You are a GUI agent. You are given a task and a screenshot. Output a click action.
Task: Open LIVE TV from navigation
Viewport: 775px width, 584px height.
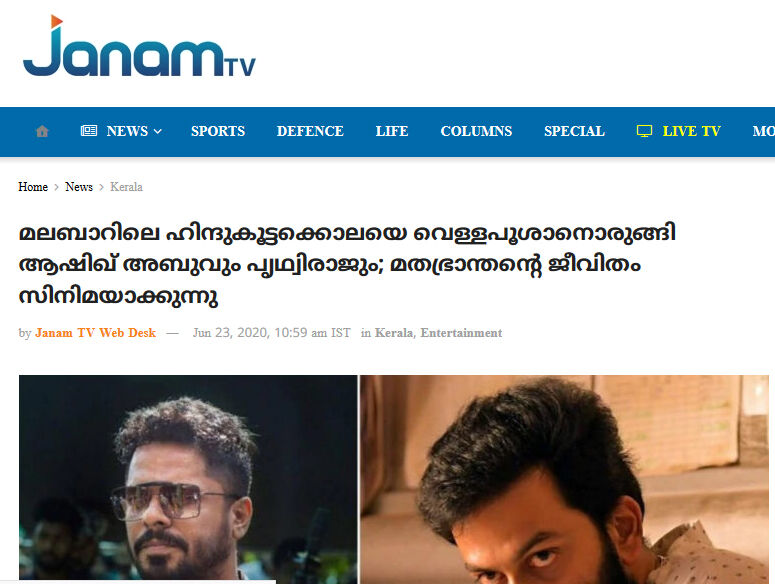pos(691,131)
